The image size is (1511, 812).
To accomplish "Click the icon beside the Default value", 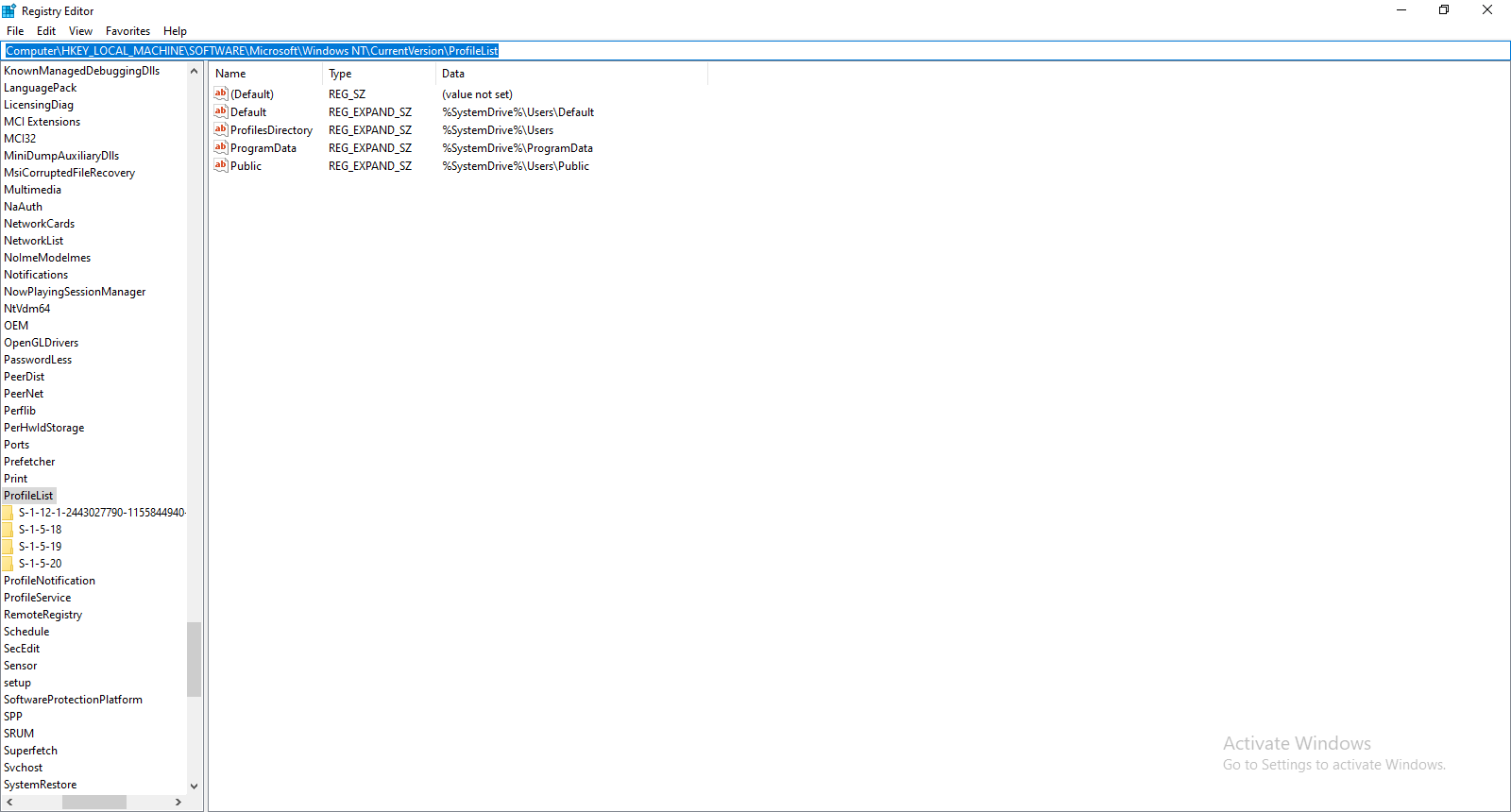I will tap(221, 111).
